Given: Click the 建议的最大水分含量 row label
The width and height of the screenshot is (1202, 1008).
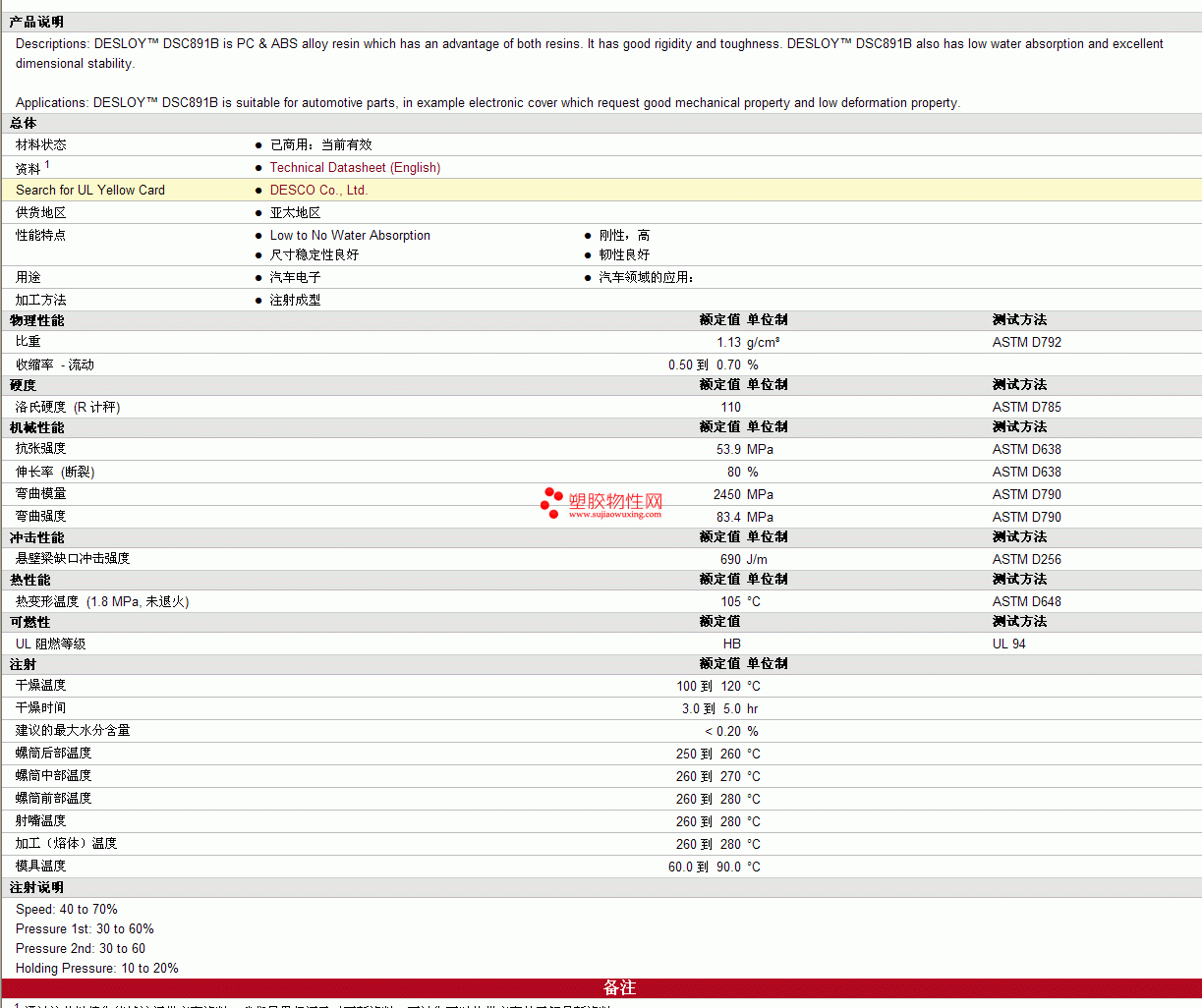Looking at the screenshot, I should (73, 731).
